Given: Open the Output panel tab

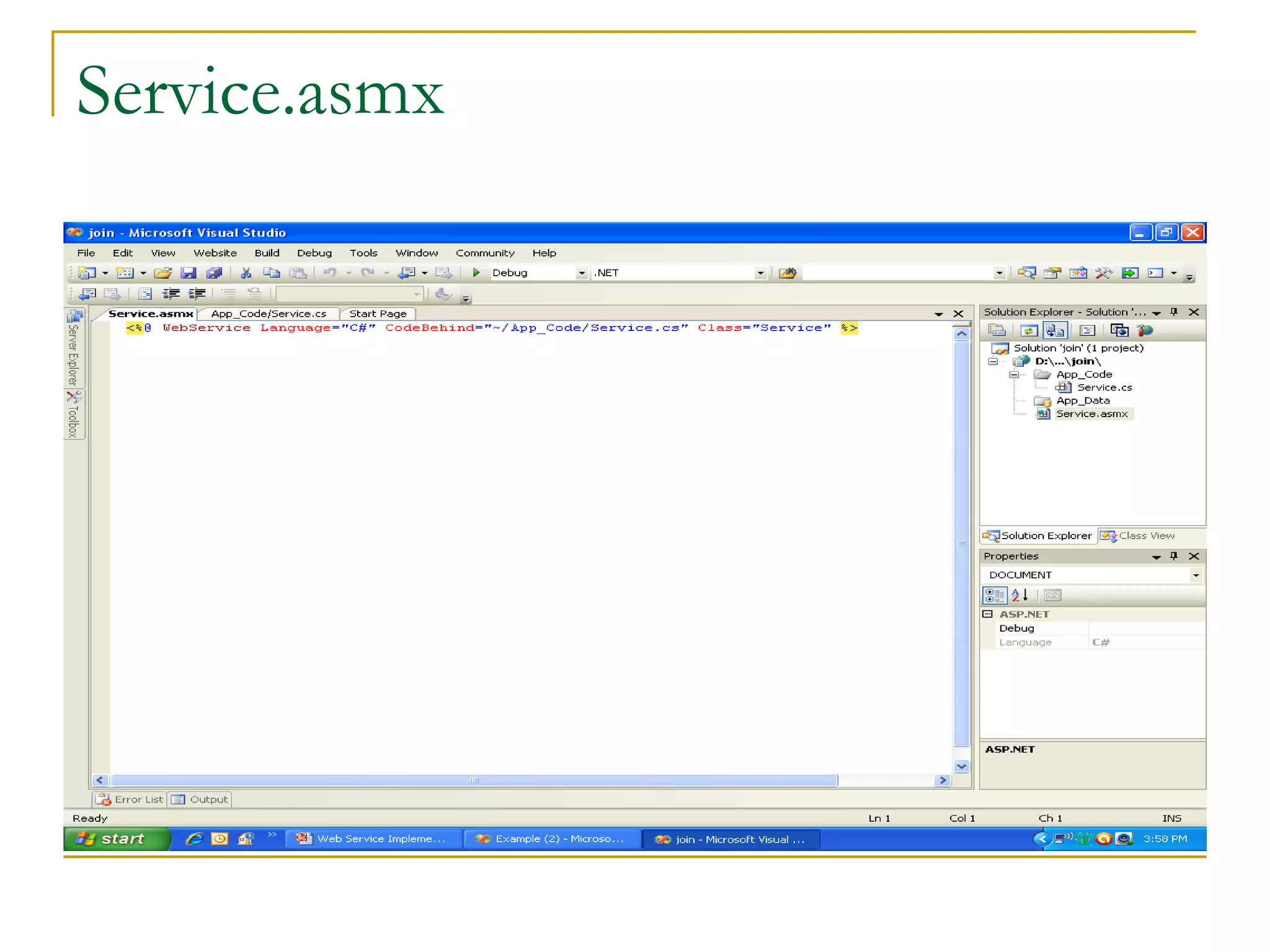Looking at the screenshot, I should point(200,800).
